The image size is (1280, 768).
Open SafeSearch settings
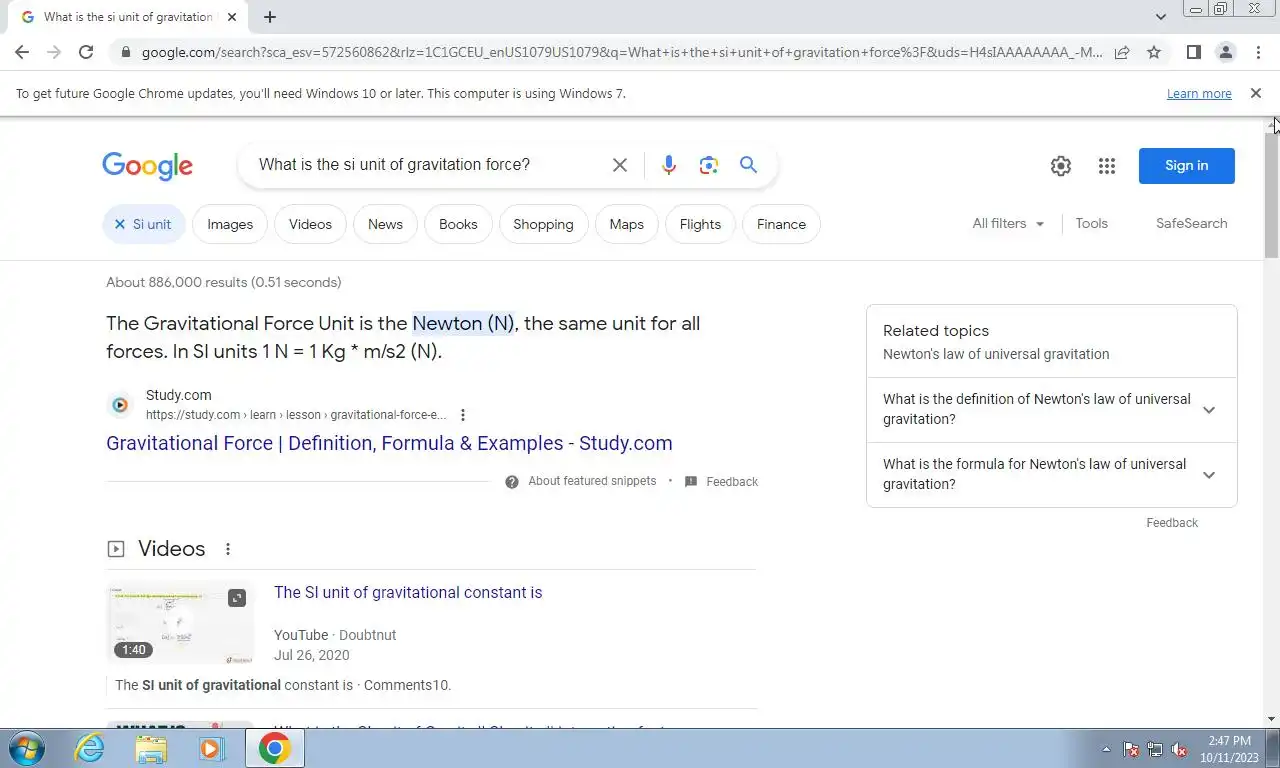(1191, 224)
